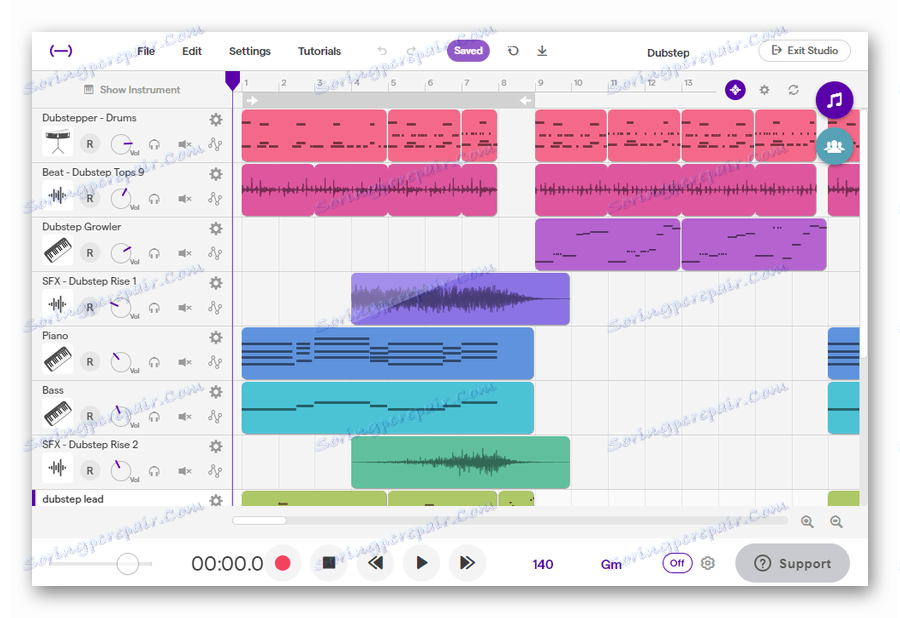Click the drum kit instrument icon
The height and width of the screenshot is (618, 900).
57,142
